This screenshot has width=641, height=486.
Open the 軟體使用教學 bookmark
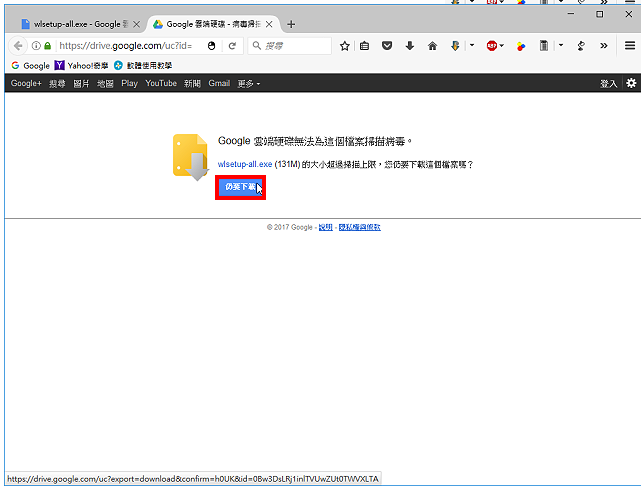[143, 65]
